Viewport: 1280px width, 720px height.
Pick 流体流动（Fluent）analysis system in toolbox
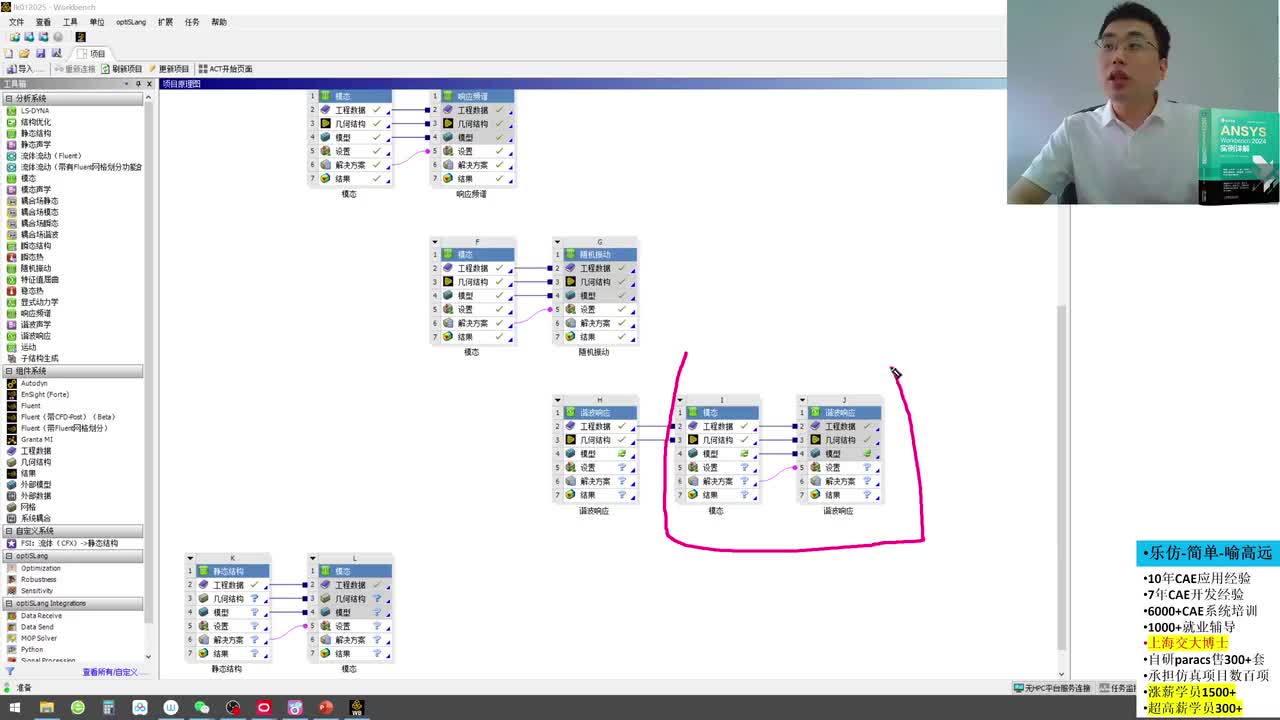(51, 156)
